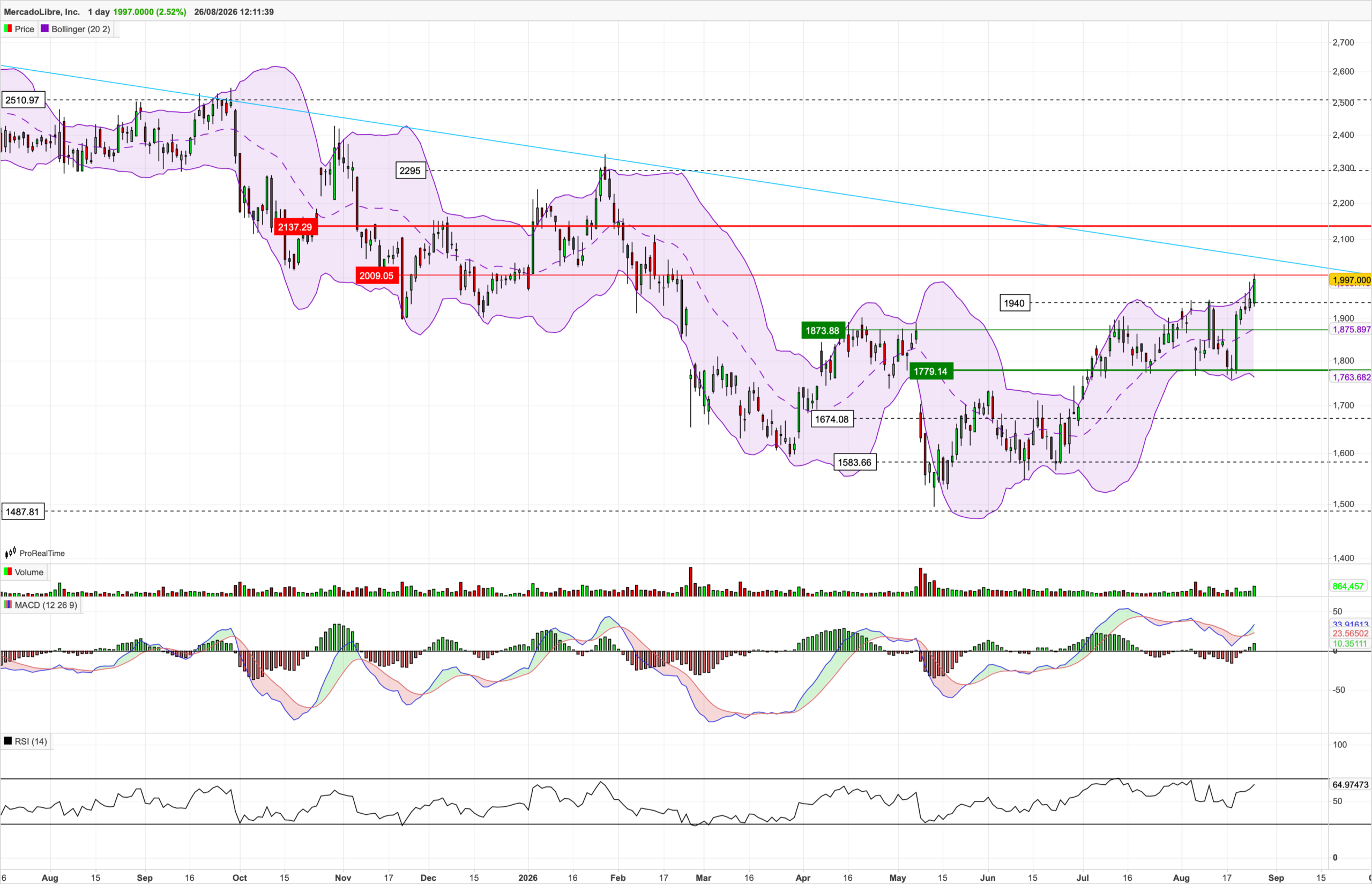Select the 1940 price level label

[1014, 303]
